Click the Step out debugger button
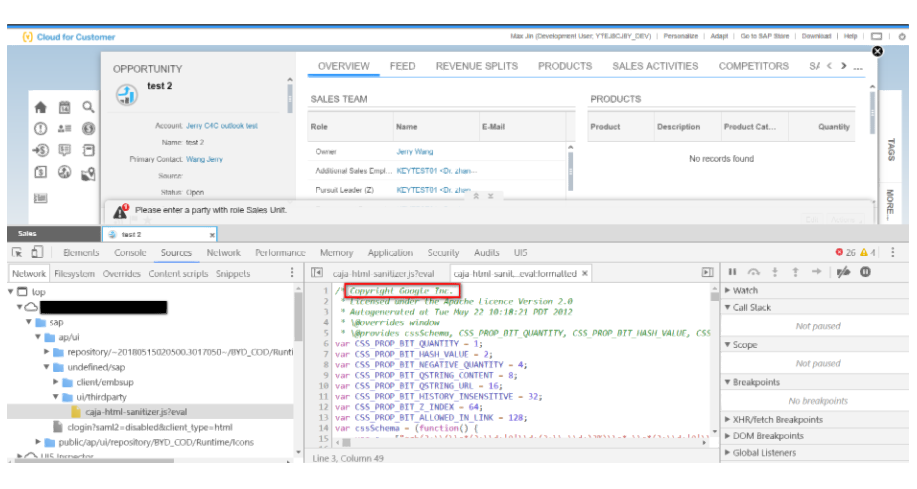Viewport: 917px width, 489px height. [795, 272]
